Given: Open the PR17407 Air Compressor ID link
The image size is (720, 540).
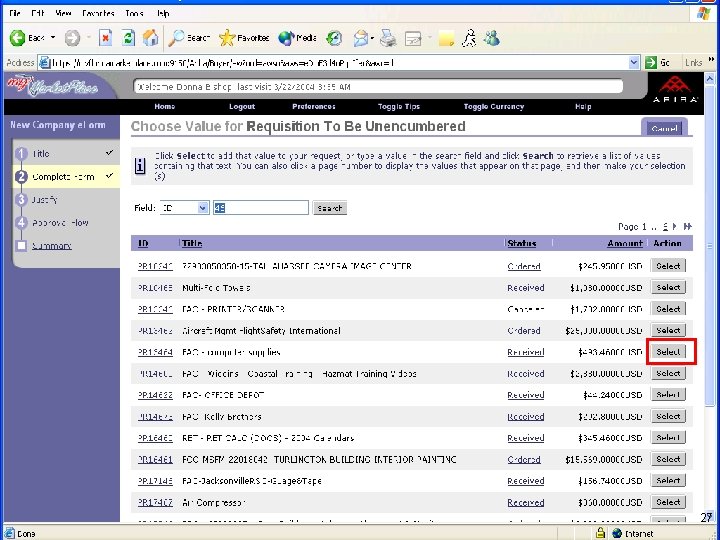Looking at the screenshot, I should [155, 502].
